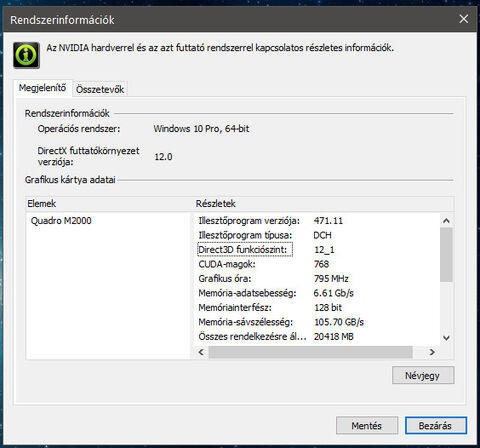Click the 12_1 feature level value

324,250
